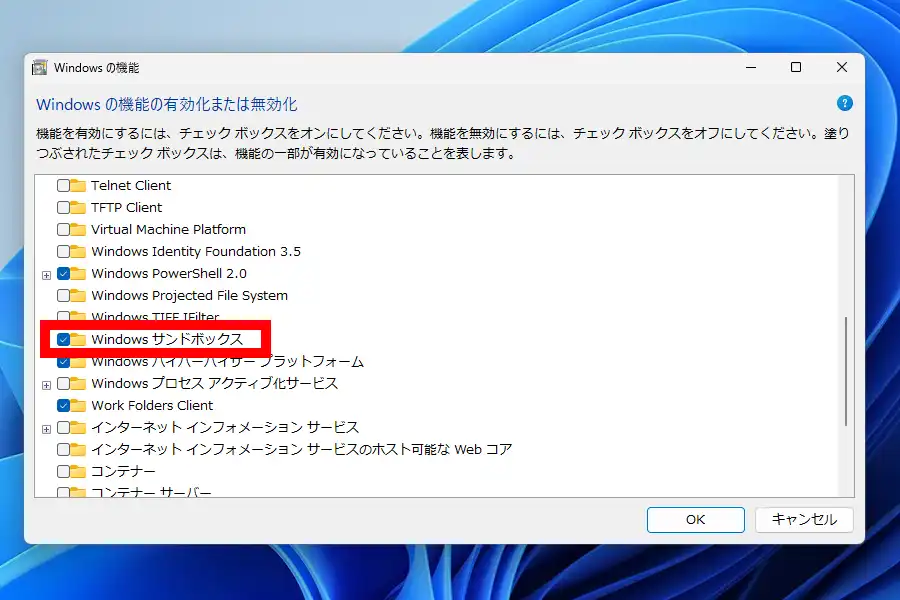
Task: Click the Virtual Machine Platform folder icon
Action: [78, 230]
